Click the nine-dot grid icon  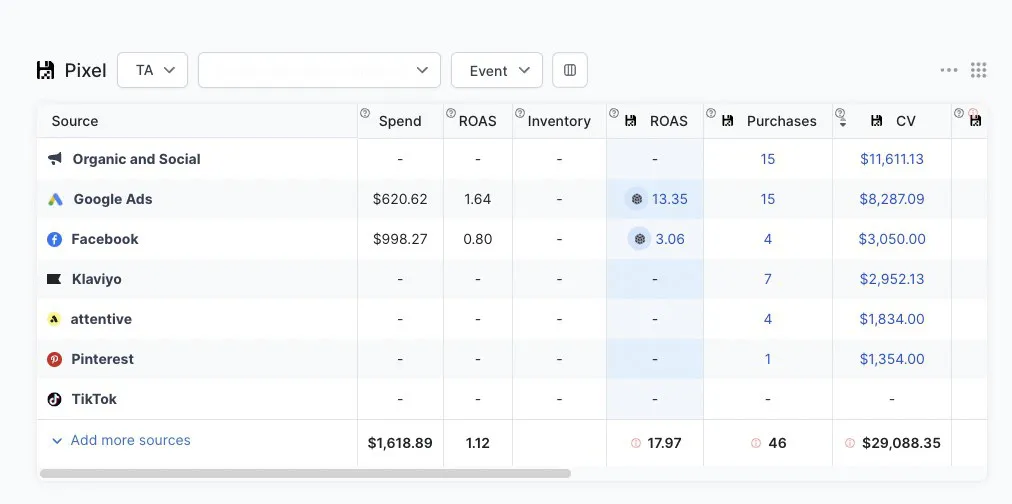click(978, 70)
